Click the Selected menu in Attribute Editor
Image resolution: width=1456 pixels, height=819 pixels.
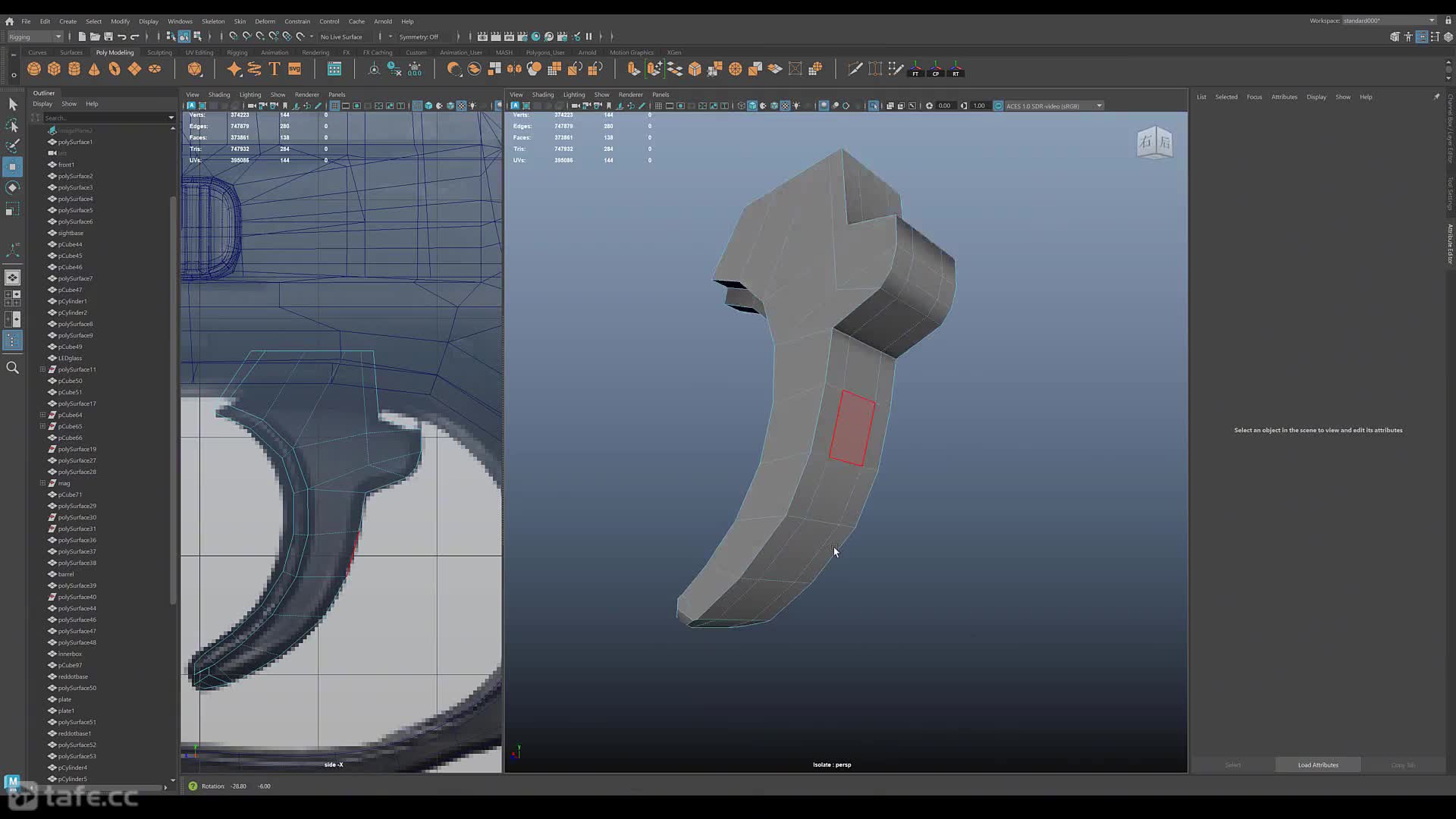(1226, 97)
